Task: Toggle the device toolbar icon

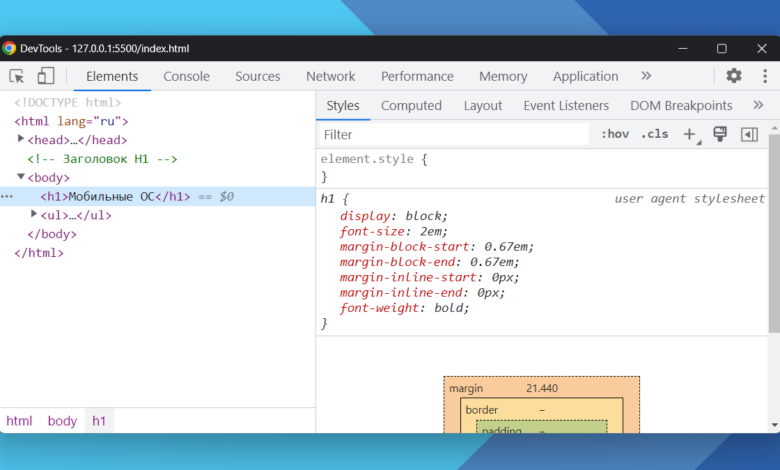Action: click(x=46, y=76)
